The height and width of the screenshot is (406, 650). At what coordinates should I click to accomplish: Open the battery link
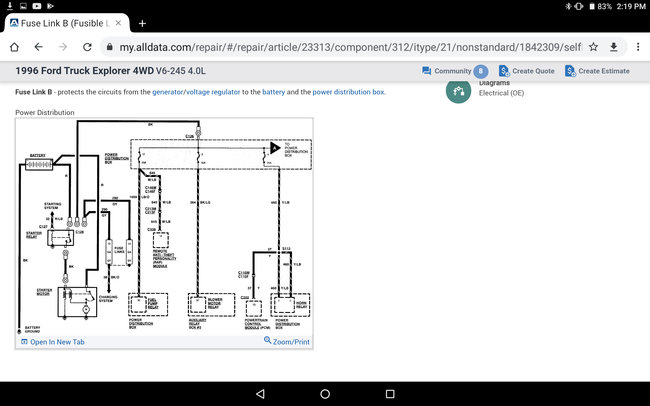coord(274,92)
